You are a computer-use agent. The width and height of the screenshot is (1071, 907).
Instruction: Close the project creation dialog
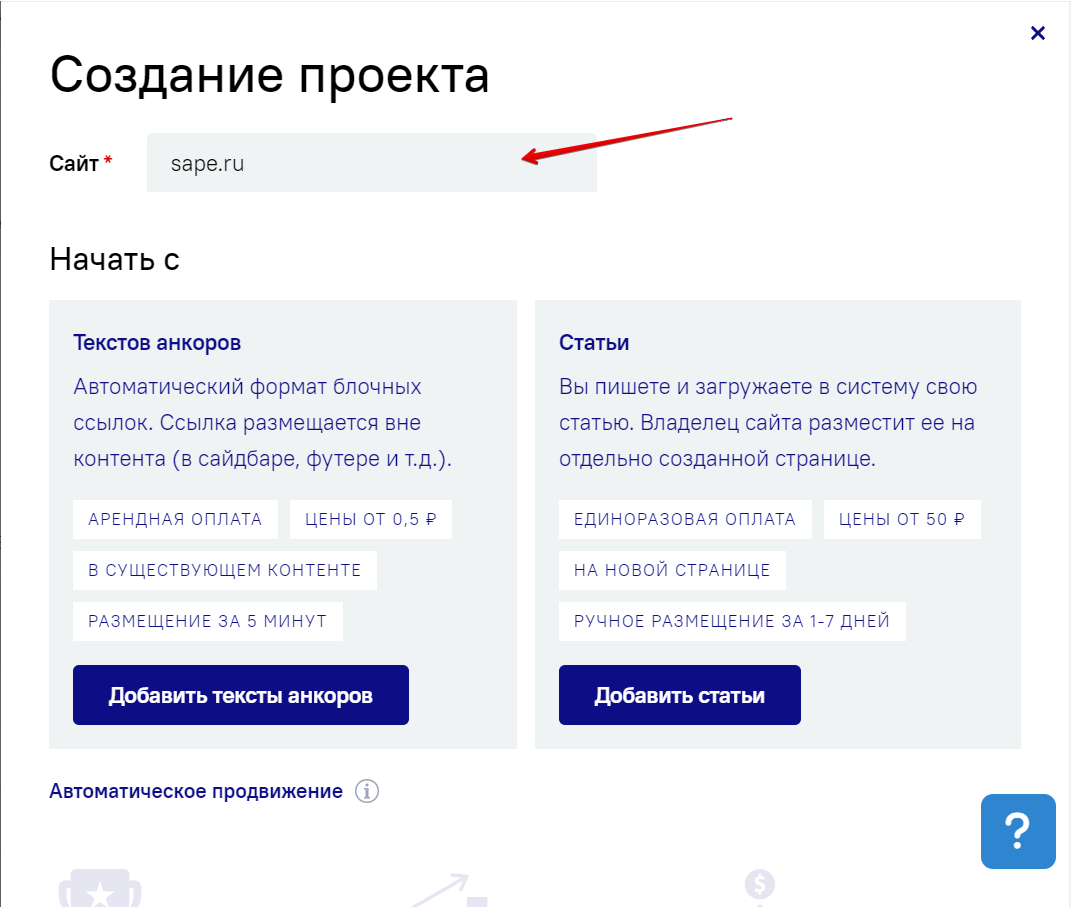1038,33
